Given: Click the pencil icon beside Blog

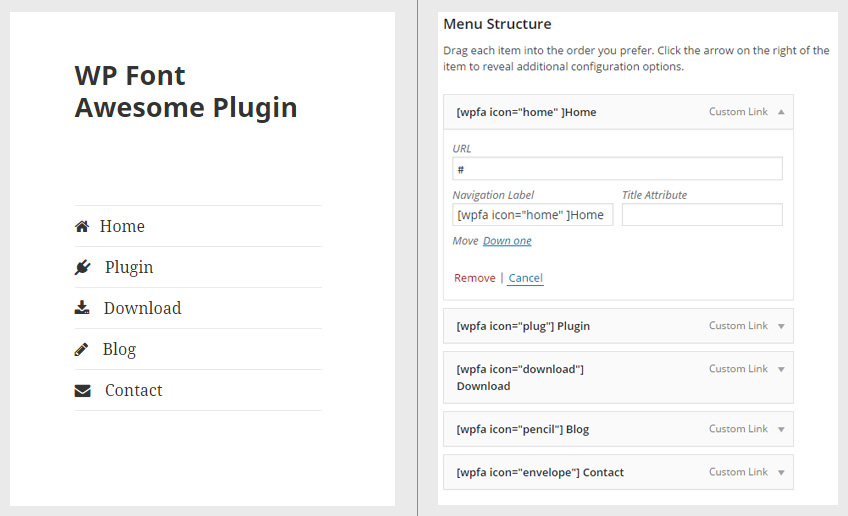Looking at the screenshot, I should (x=82, y=349).
